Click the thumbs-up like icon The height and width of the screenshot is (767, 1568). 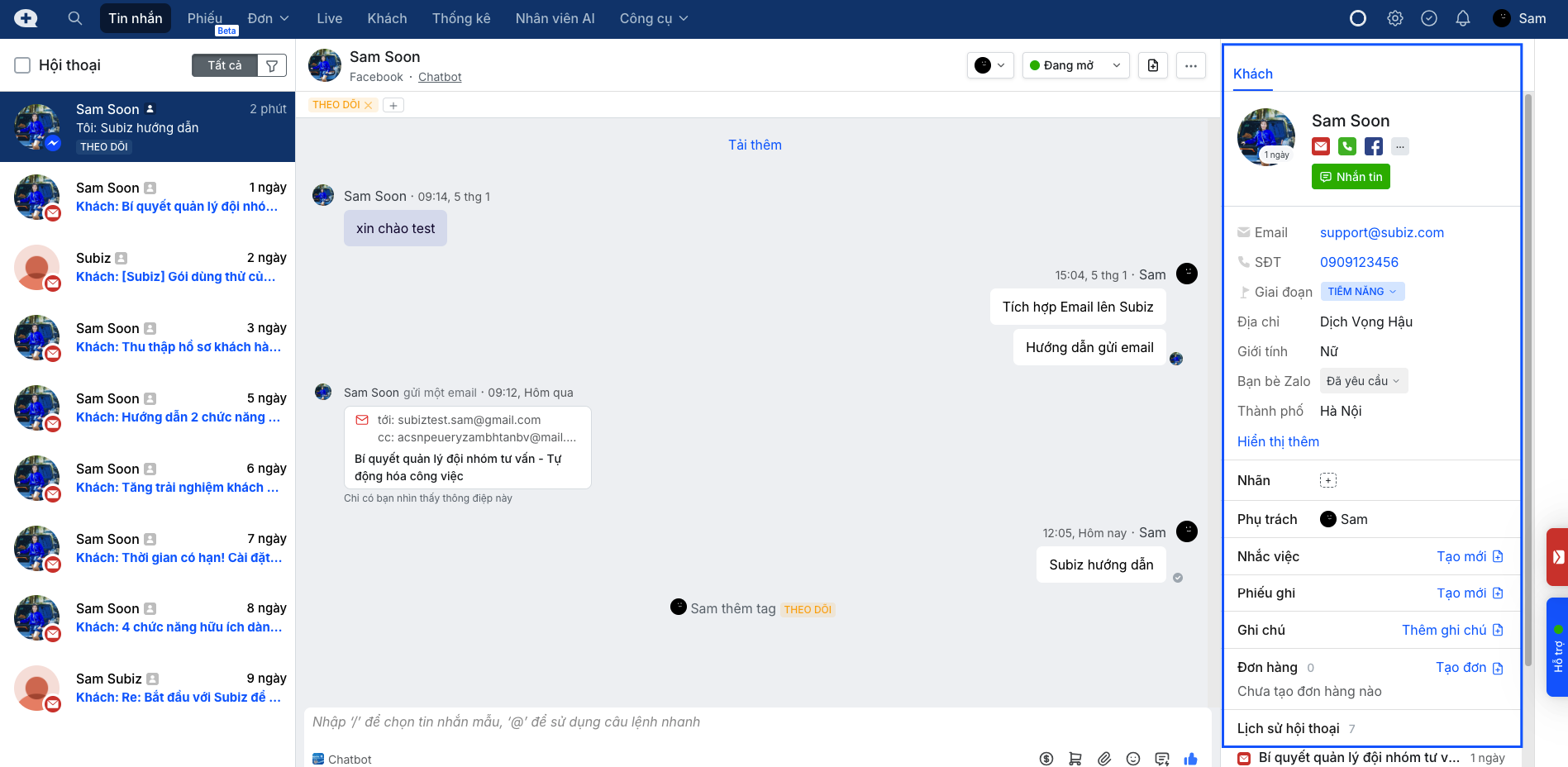click(x=1190, y=759)
